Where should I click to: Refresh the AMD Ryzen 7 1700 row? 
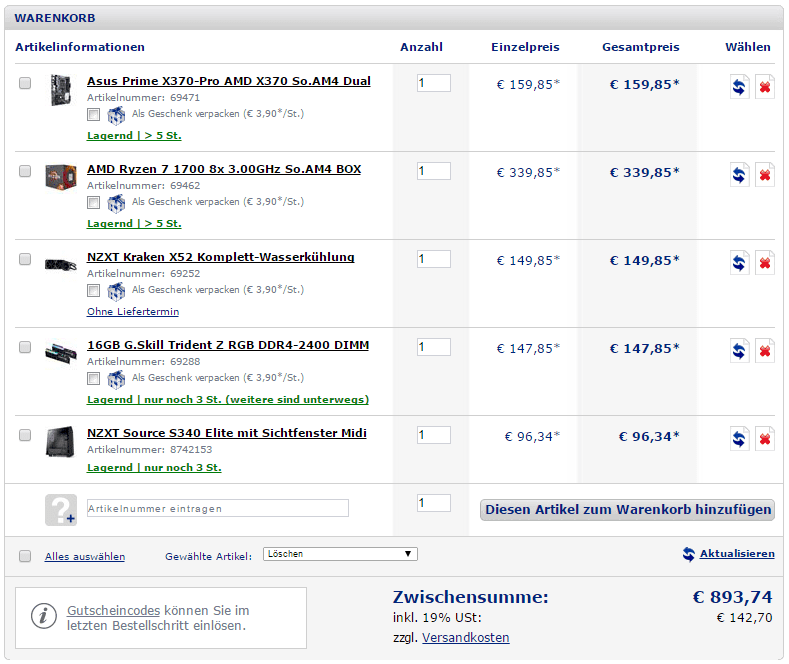[x=739, y=175]
